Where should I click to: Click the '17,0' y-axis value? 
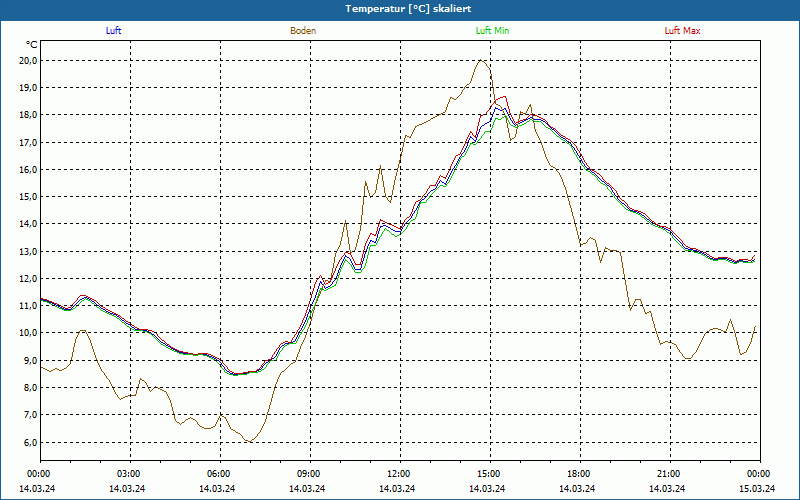pos(28,142)
